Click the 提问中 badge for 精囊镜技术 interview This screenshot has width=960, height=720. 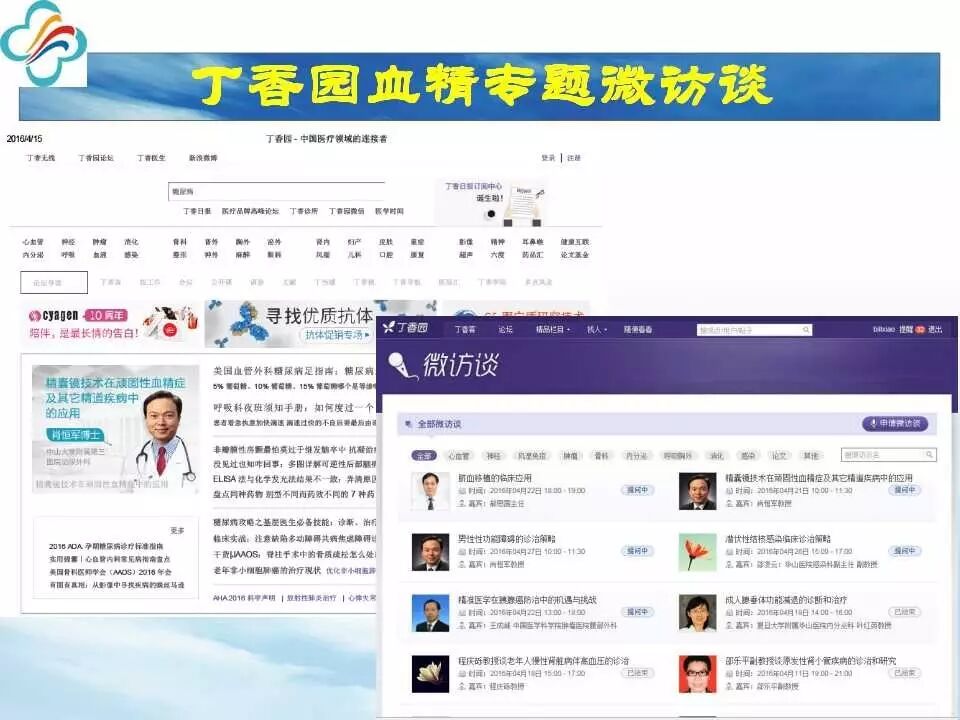pyautogui.click(x=904, y=490)
